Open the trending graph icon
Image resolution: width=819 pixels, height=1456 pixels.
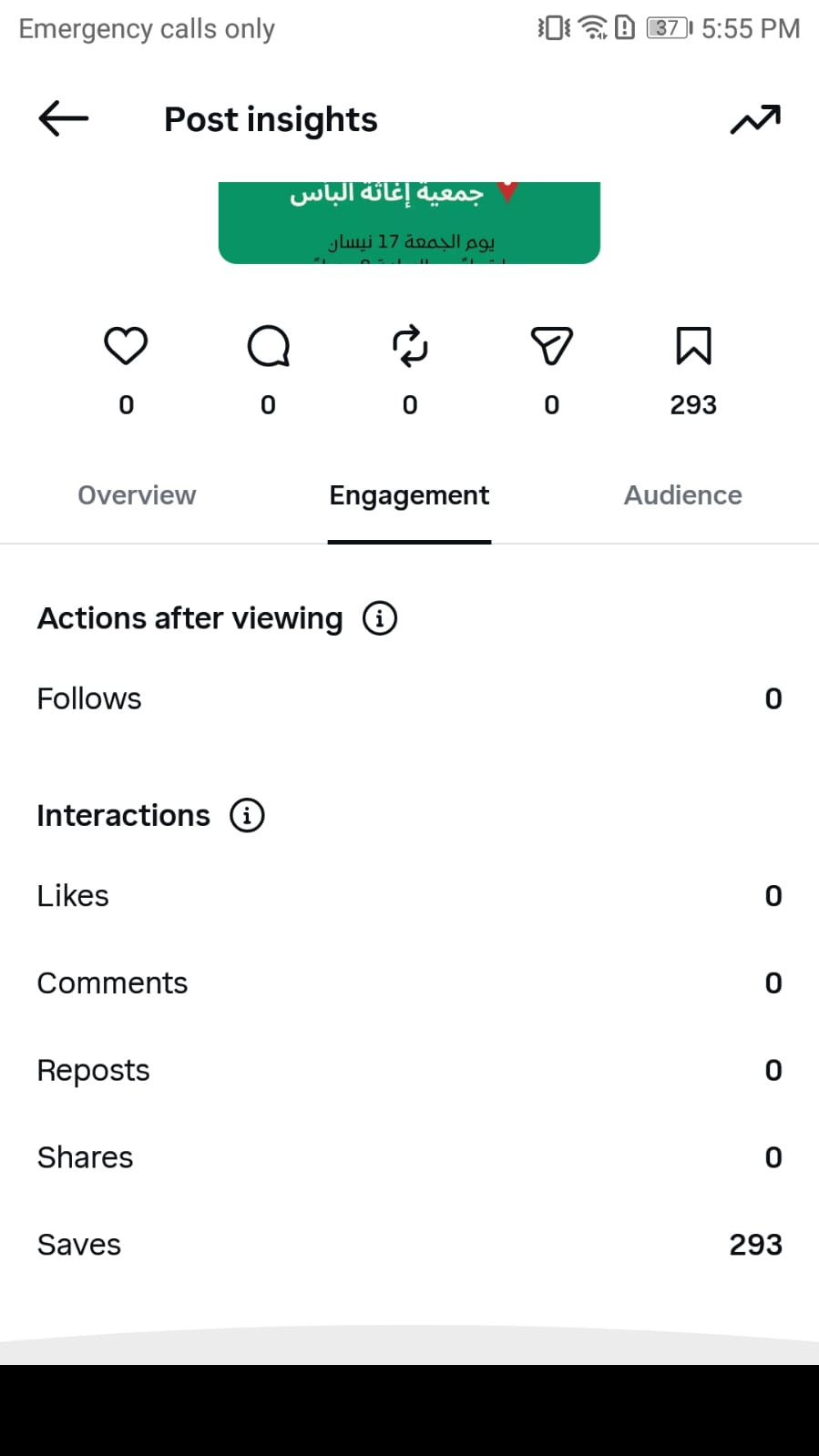pyautogui.click(x=755, y=119)
